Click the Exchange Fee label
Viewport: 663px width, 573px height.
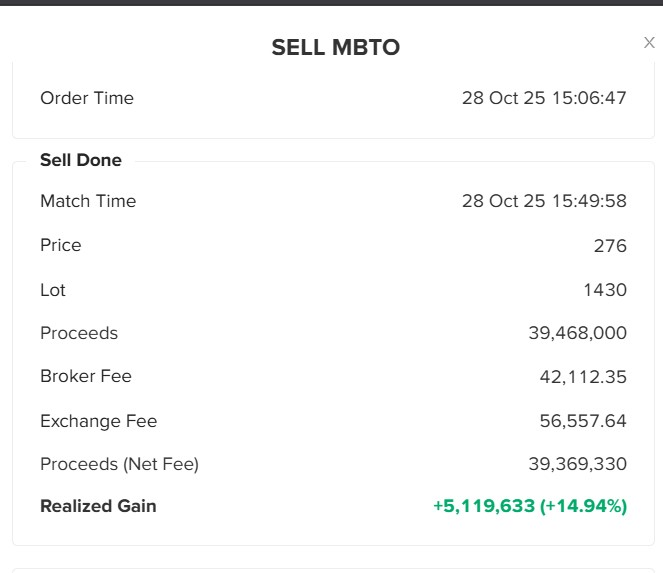(99, 421)
